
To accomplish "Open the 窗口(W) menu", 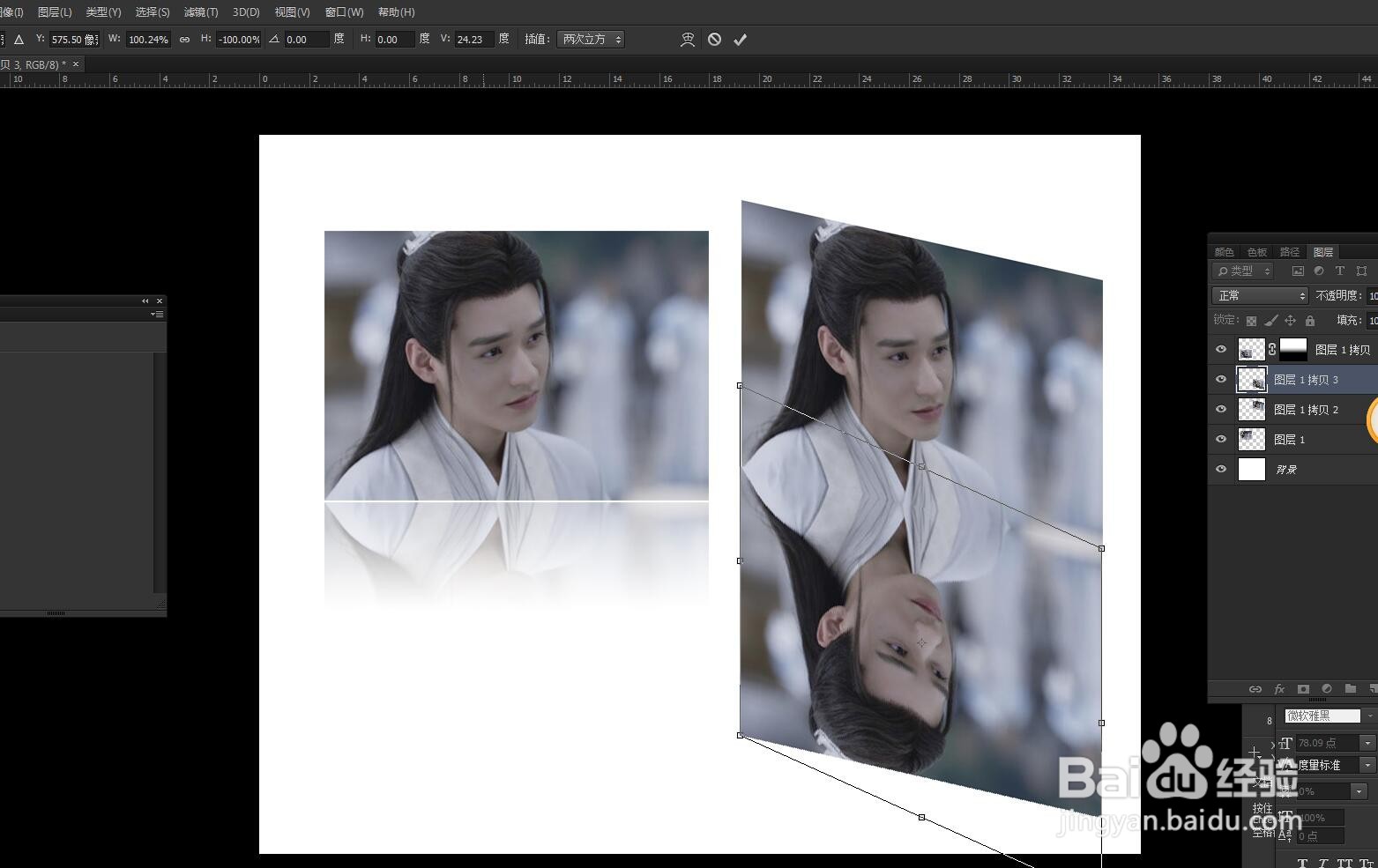I will pos(344,12).
